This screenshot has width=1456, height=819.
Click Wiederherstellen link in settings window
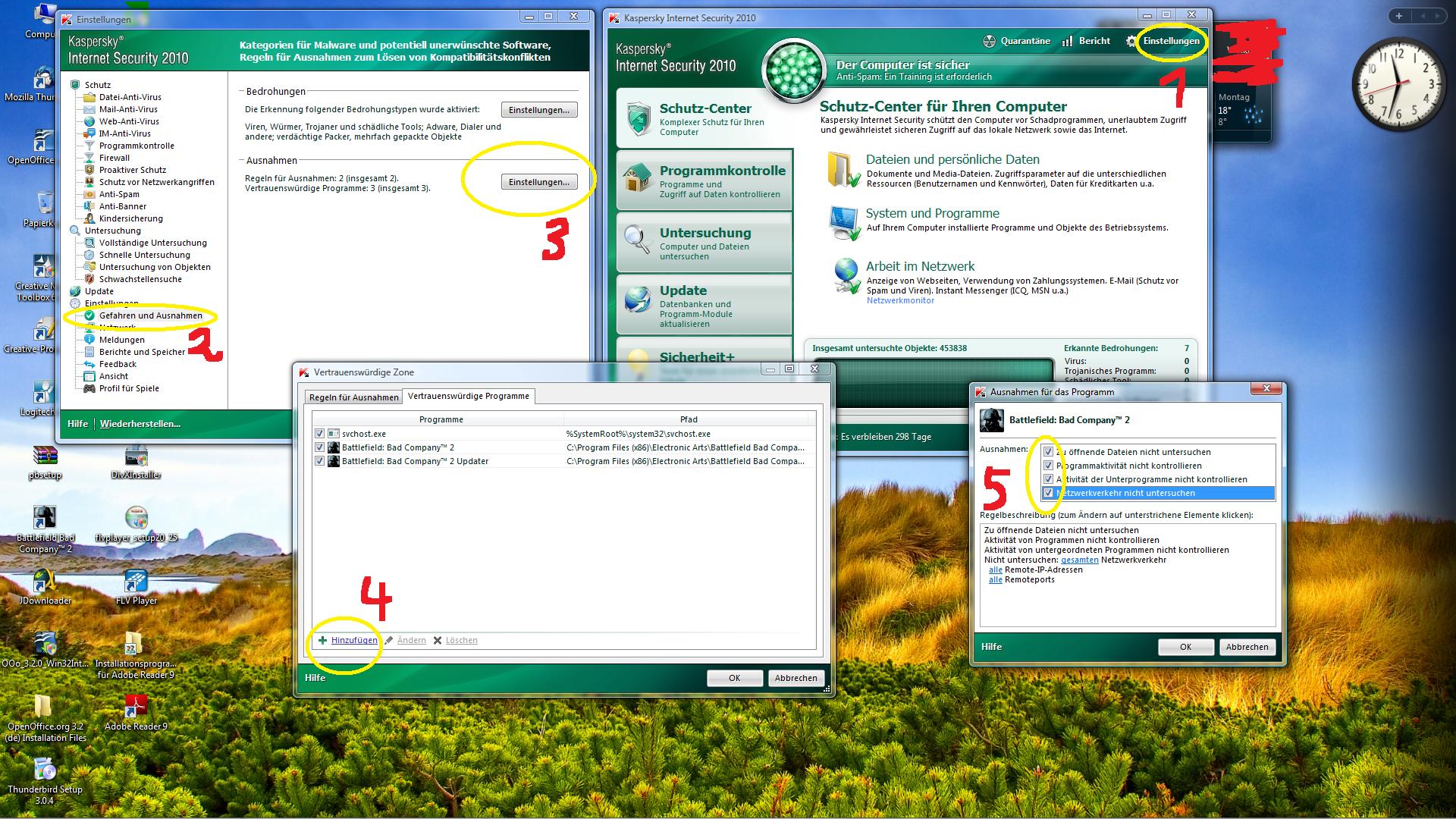(140, 424)
